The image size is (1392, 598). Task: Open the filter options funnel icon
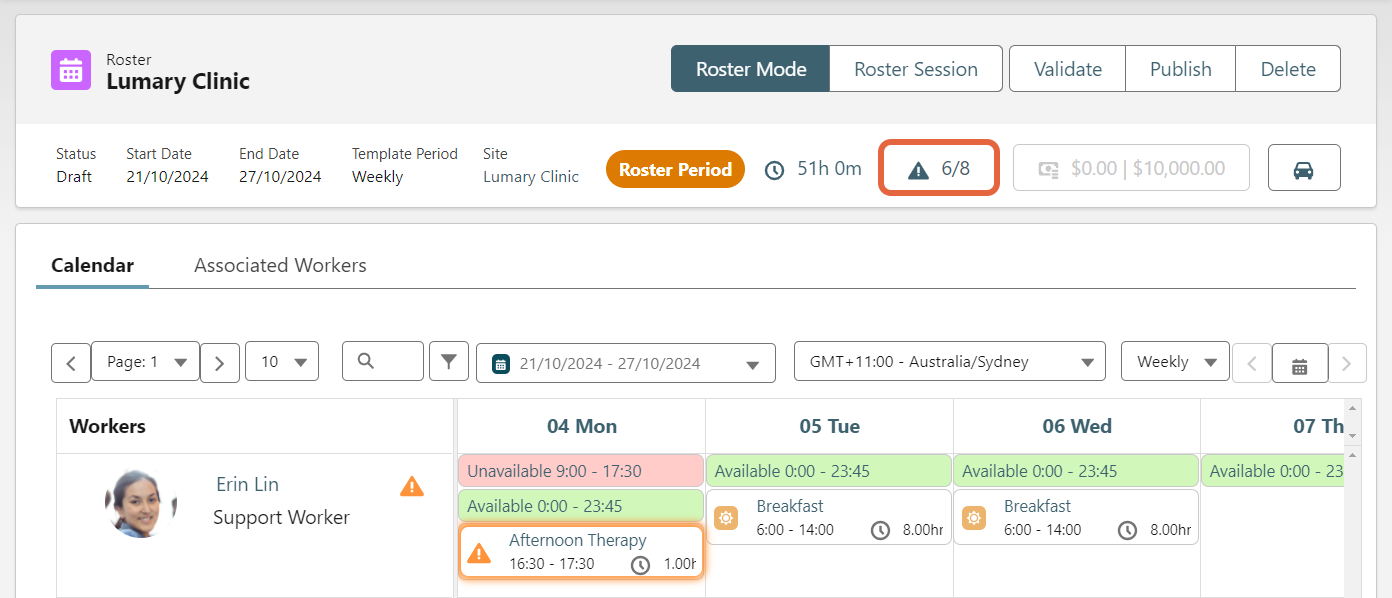point(448,361)
